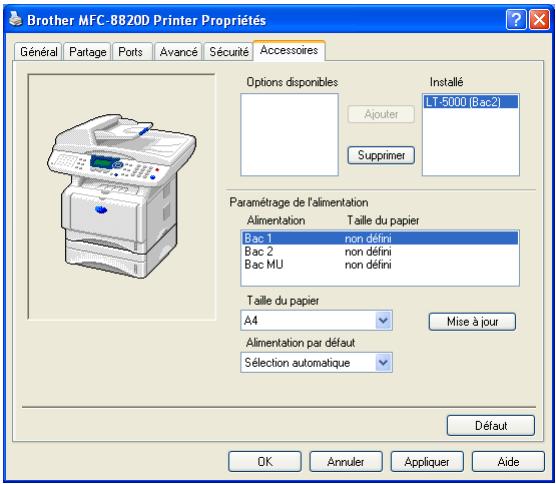556x484 pixels.
Task: Click the Supprimer button
Action: coord(381,155)
